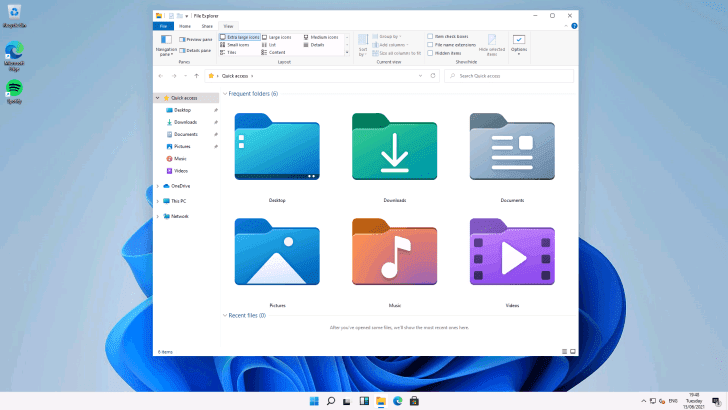
Task: Select Desktop in navigation pane
Action: (x=182, y=110)
